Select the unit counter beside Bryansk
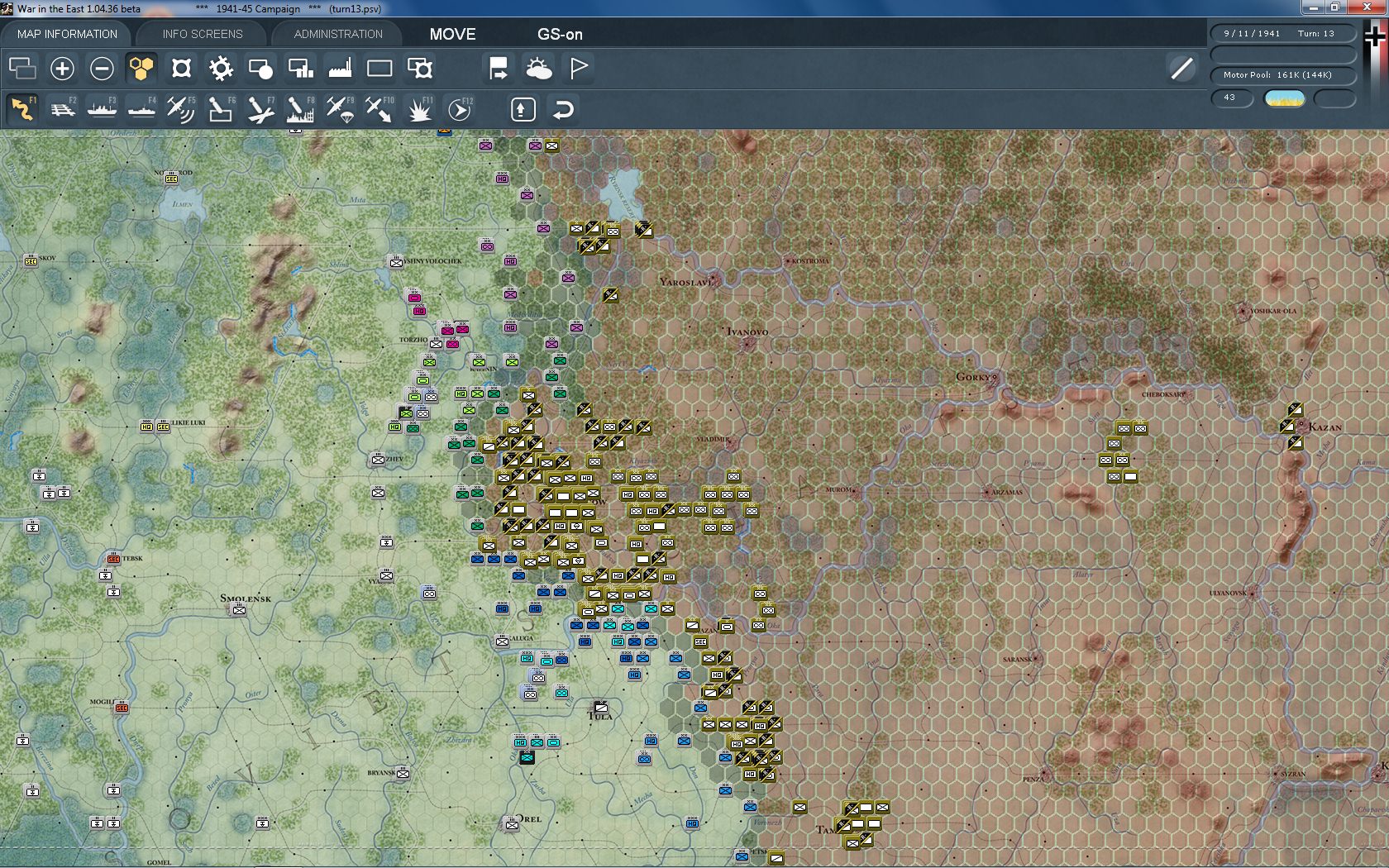 [x=403, y=774]
